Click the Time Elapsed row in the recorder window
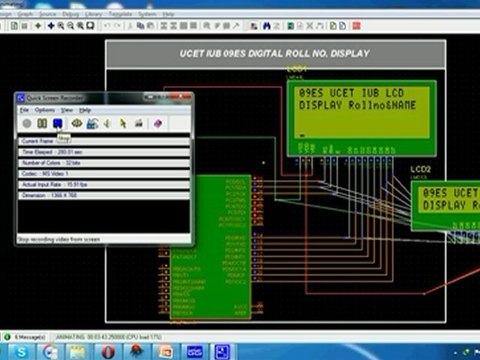This screenshot has height=360, width=480. tap(104, 152)
